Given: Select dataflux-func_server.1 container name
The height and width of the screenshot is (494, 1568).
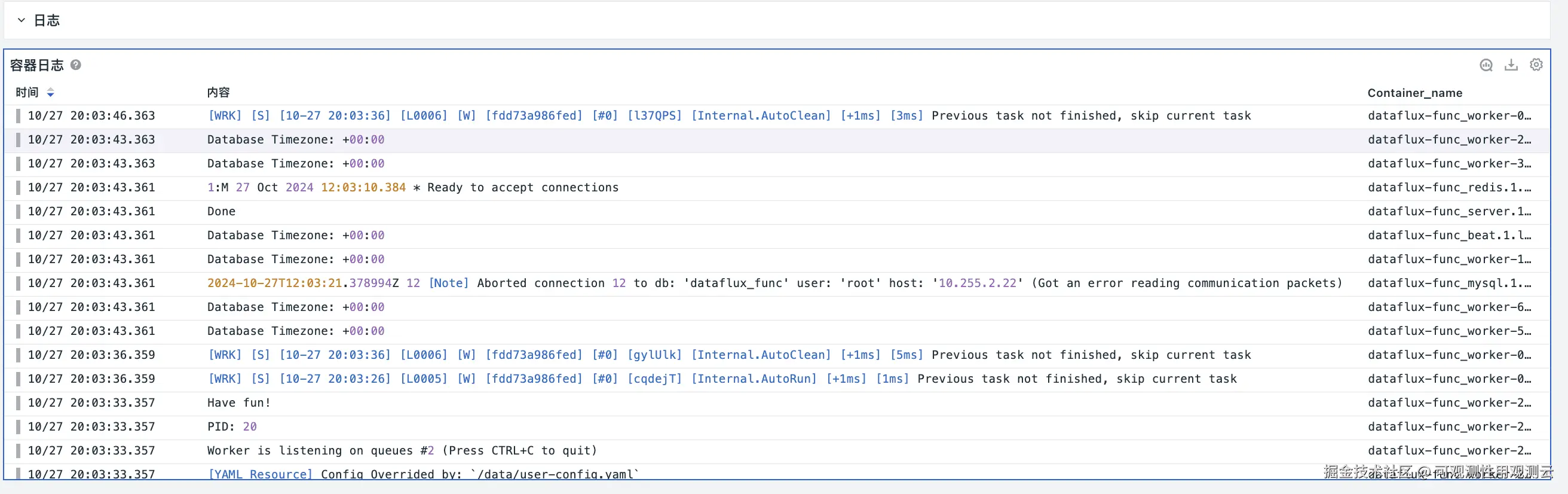Looking at the screenshot, I should (1448, 211).
